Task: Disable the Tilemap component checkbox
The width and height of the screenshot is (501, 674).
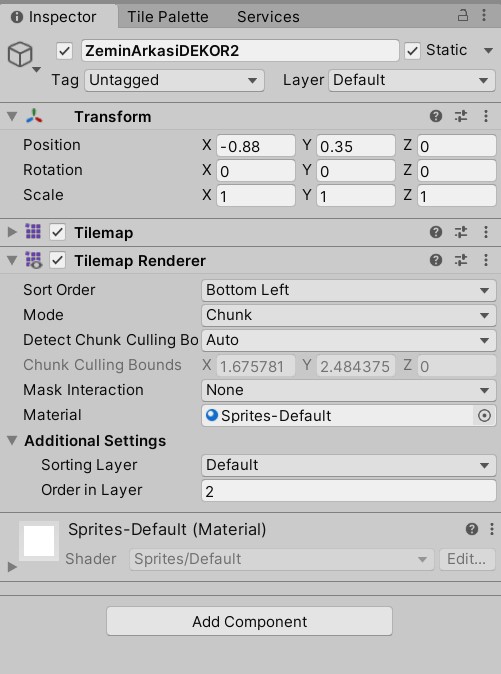Action: (x=57, y=233)
